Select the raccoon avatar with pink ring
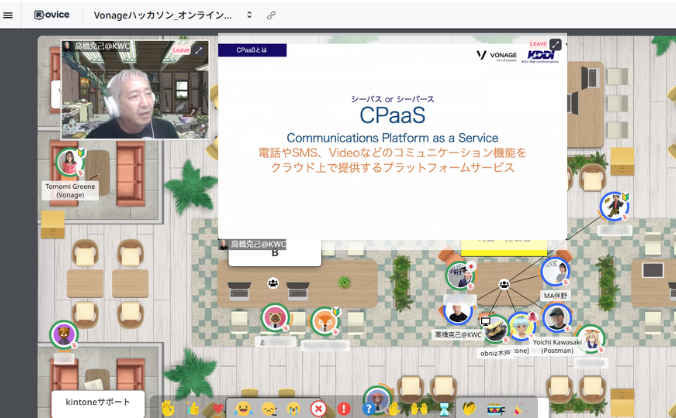 [275, 318]
